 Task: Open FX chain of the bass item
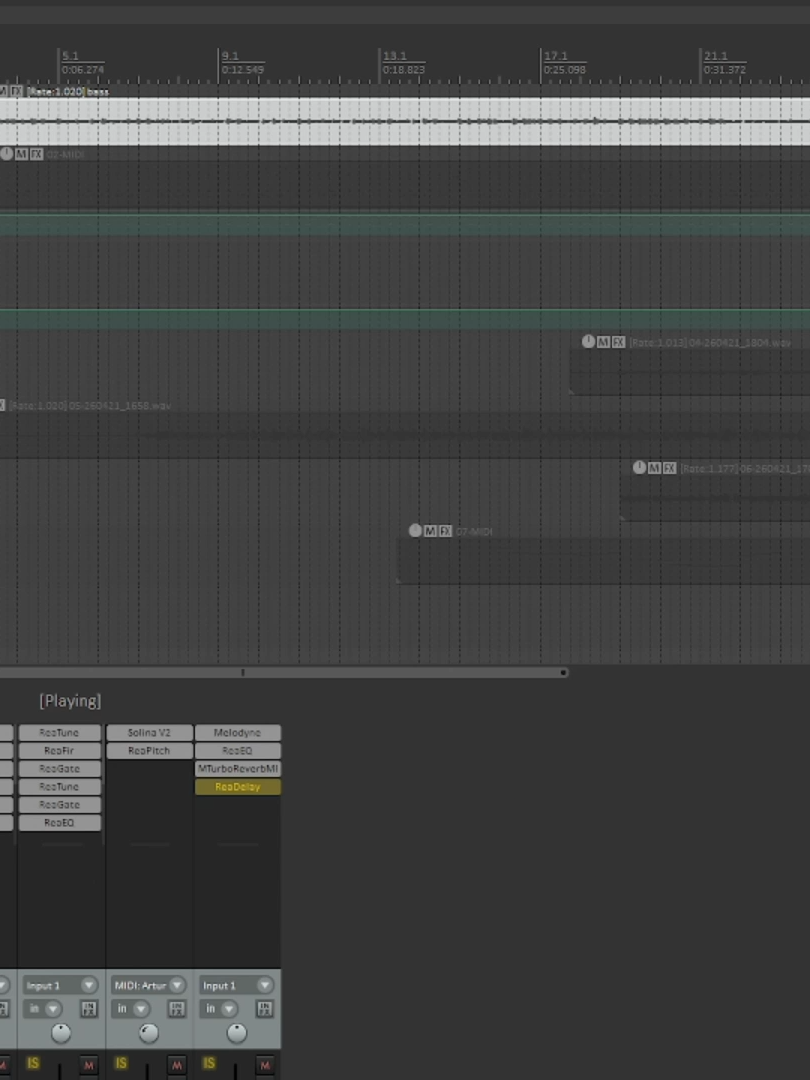pos(16,91)
